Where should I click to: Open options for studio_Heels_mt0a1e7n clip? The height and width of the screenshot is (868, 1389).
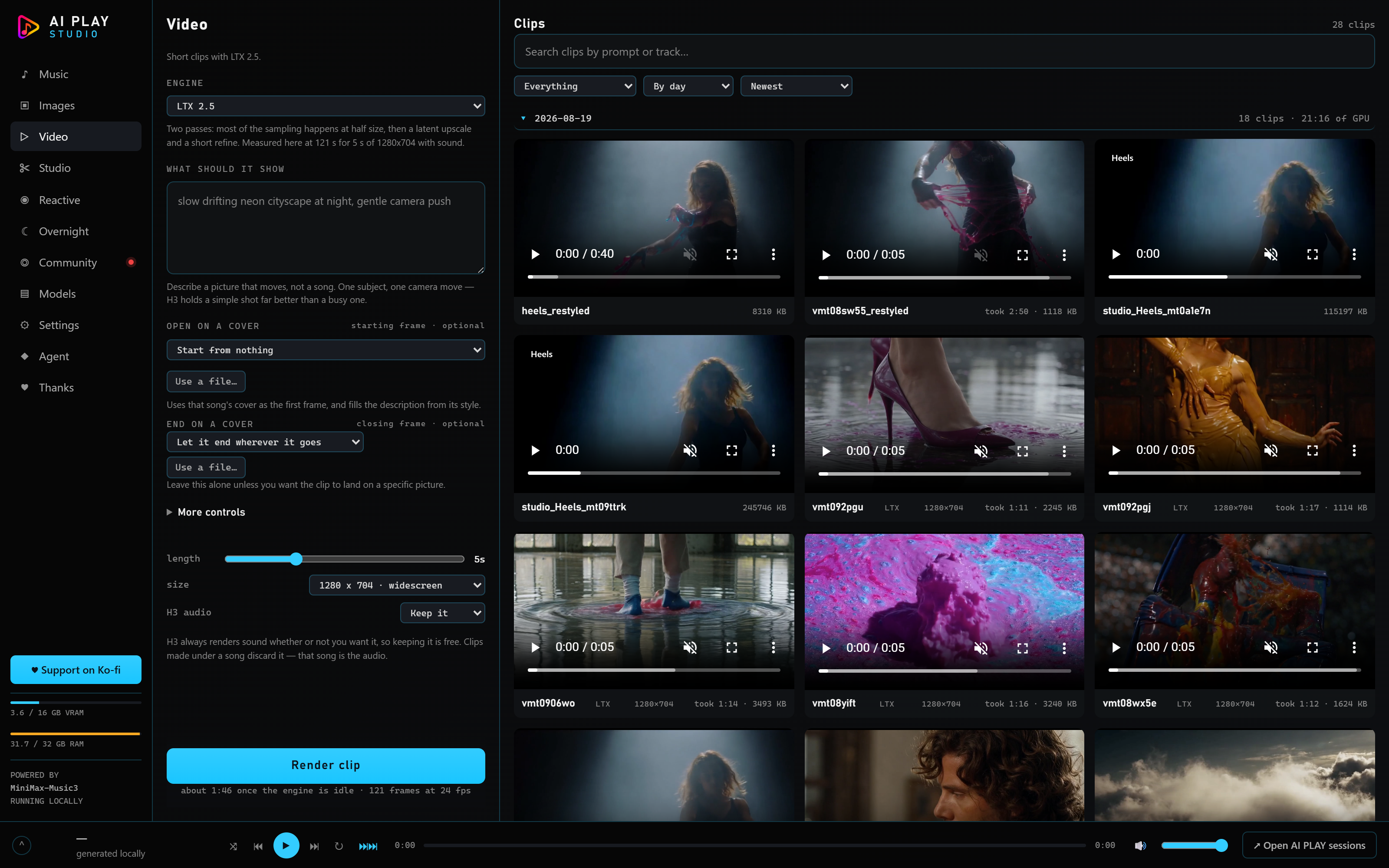coord(1354,254)
